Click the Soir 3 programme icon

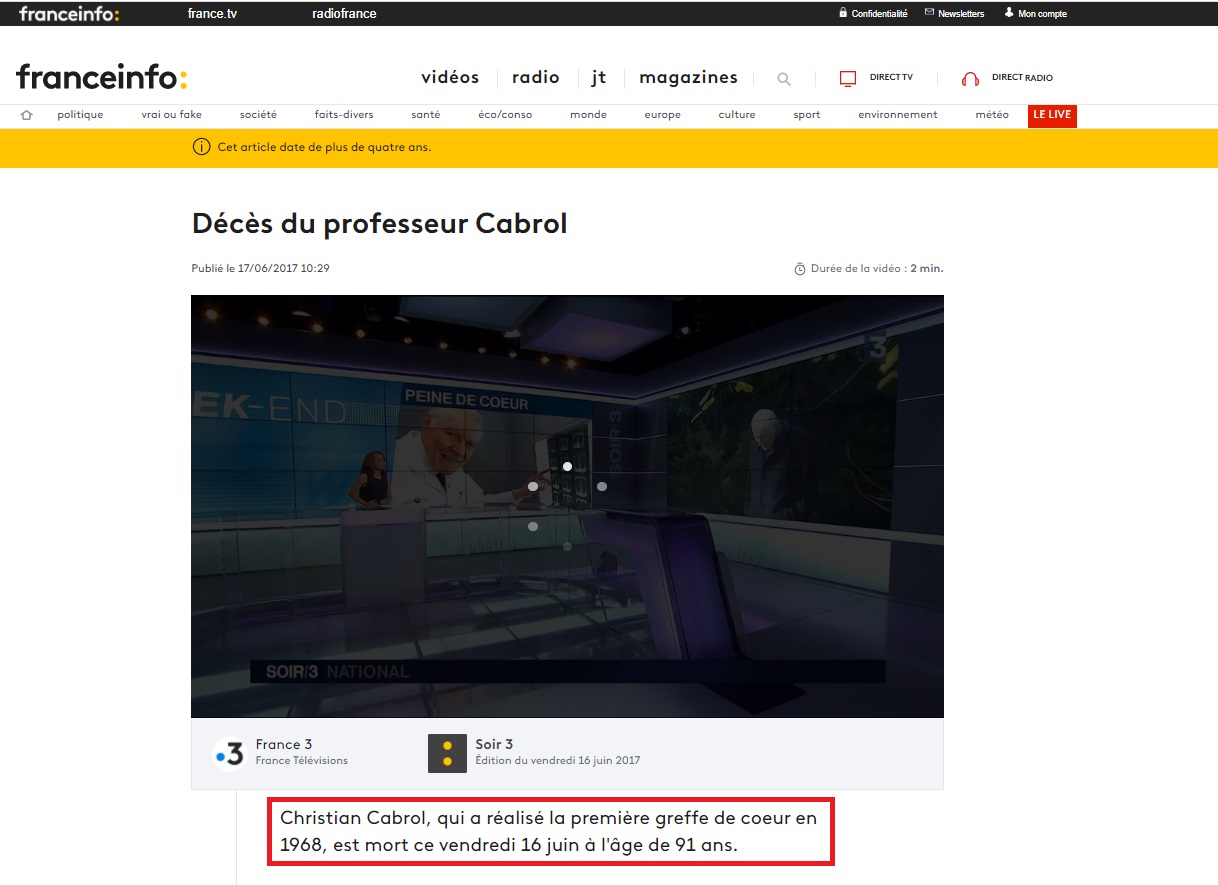[447, 753]
